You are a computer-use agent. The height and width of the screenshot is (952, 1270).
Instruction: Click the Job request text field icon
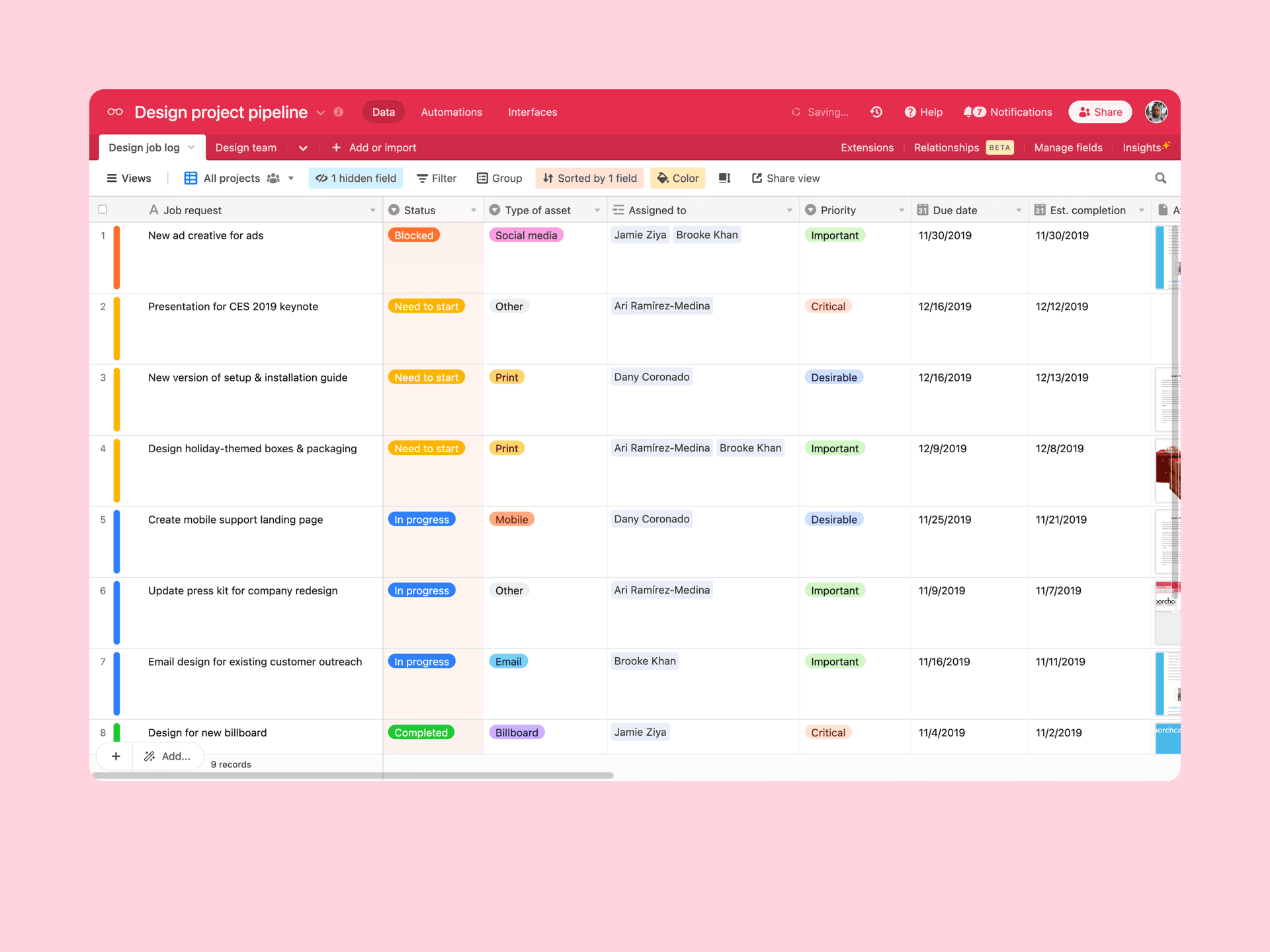coord(153,210)
